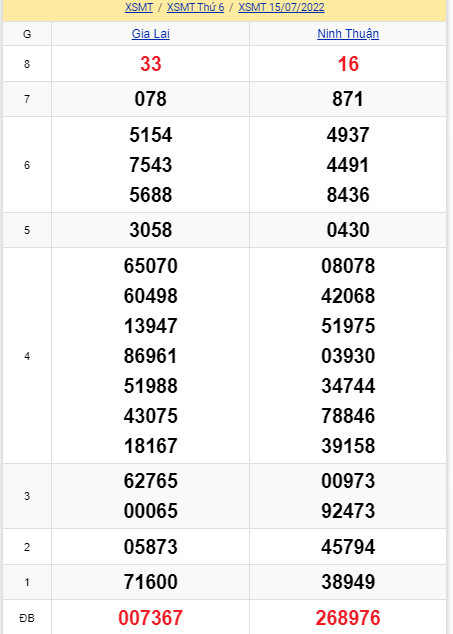Screen dimensions: 453x634
Task: Open the XSMT Thứ 6 breadcrumb link
Action: 195,7
